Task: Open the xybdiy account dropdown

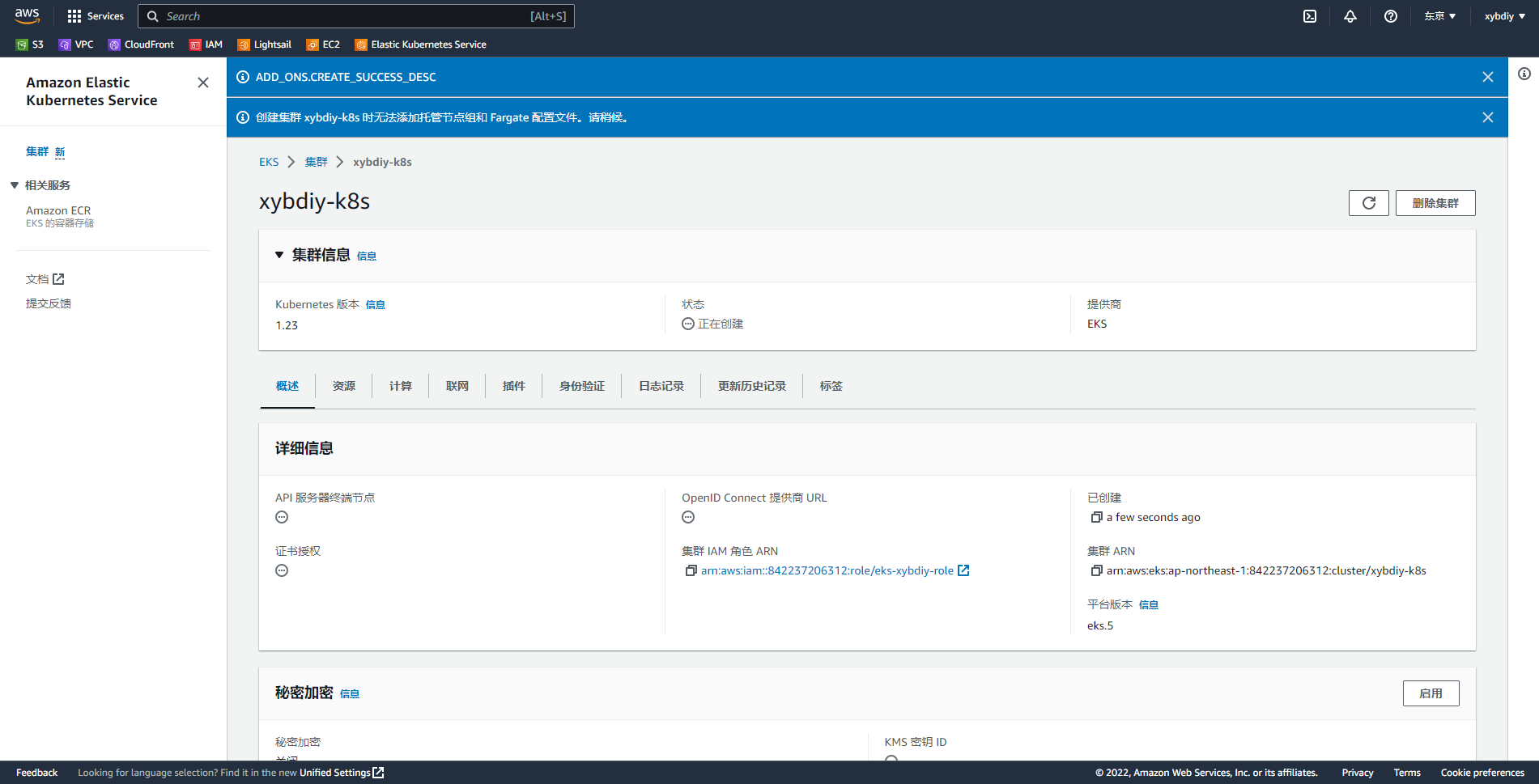Action: [1505, 16]
